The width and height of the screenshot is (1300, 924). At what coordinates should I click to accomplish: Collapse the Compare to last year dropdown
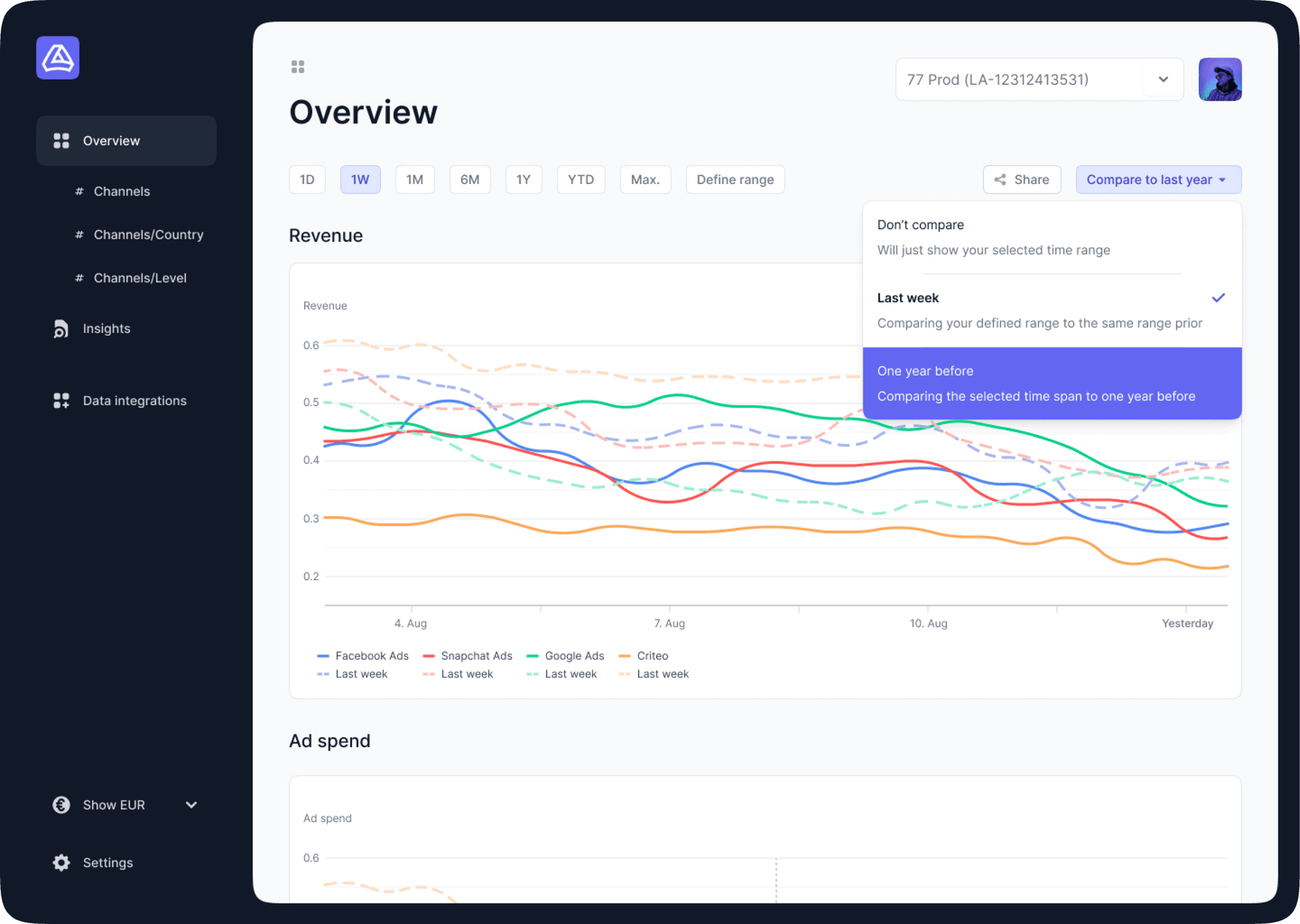click(x=1158, y=180)
